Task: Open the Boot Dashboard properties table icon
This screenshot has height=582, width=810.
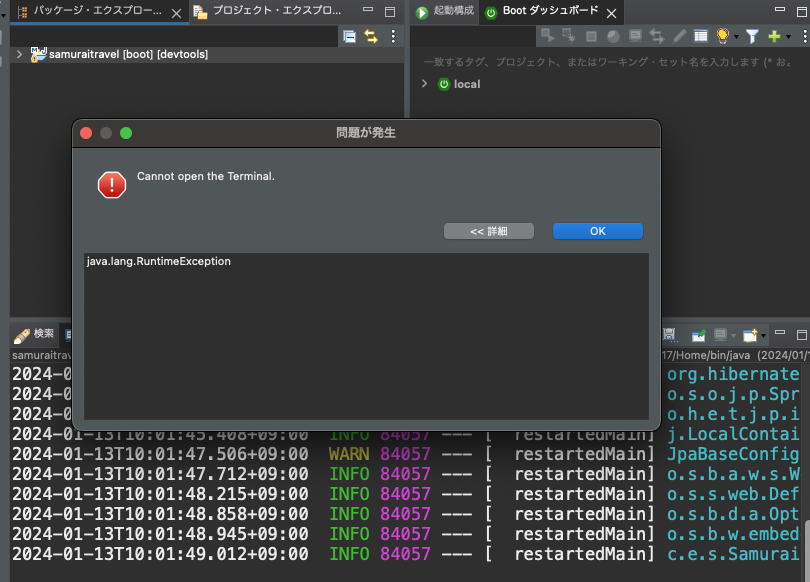Action: (701, 36)
